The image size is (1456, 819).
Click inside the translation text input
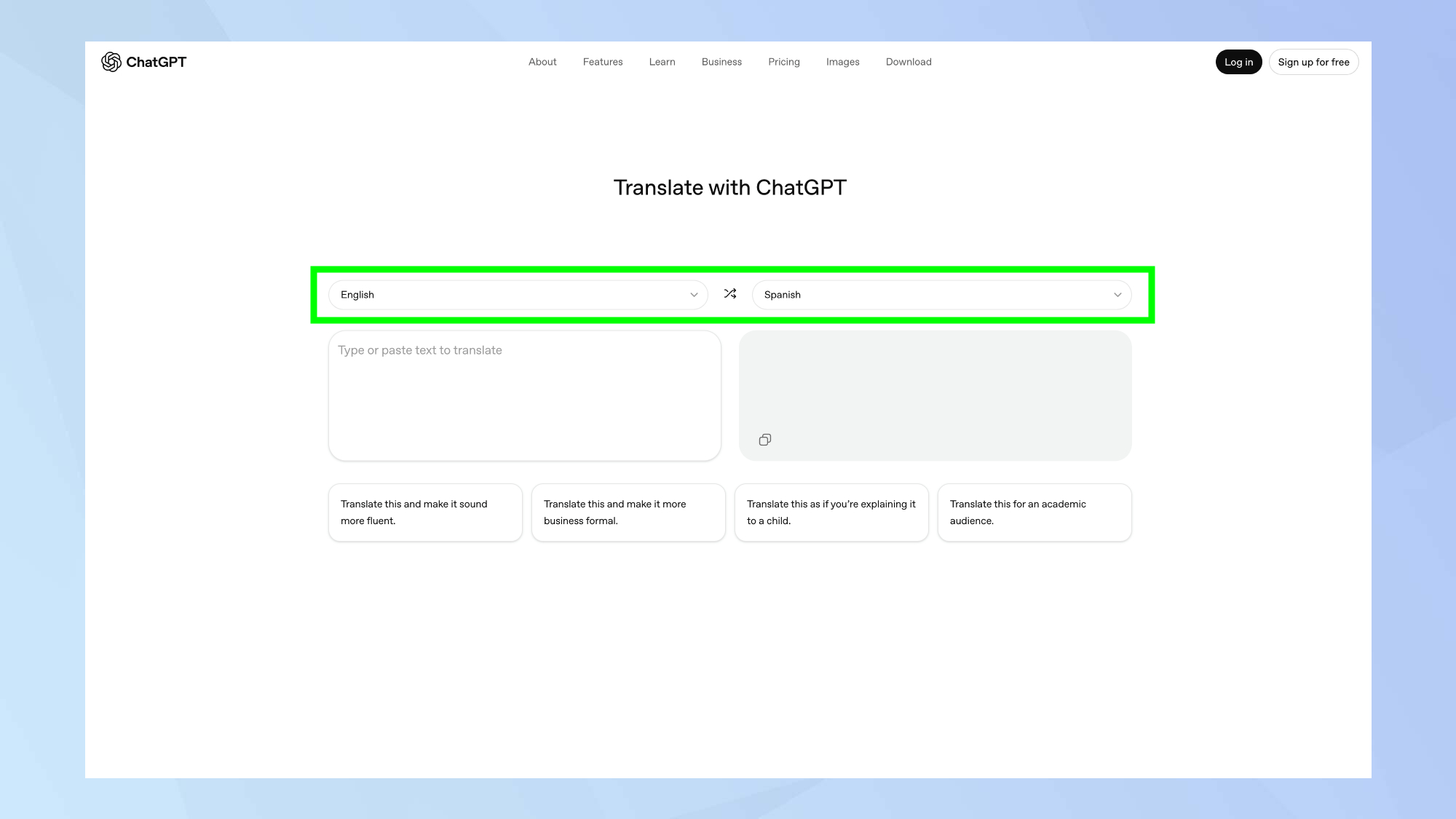tap(524, 395)
